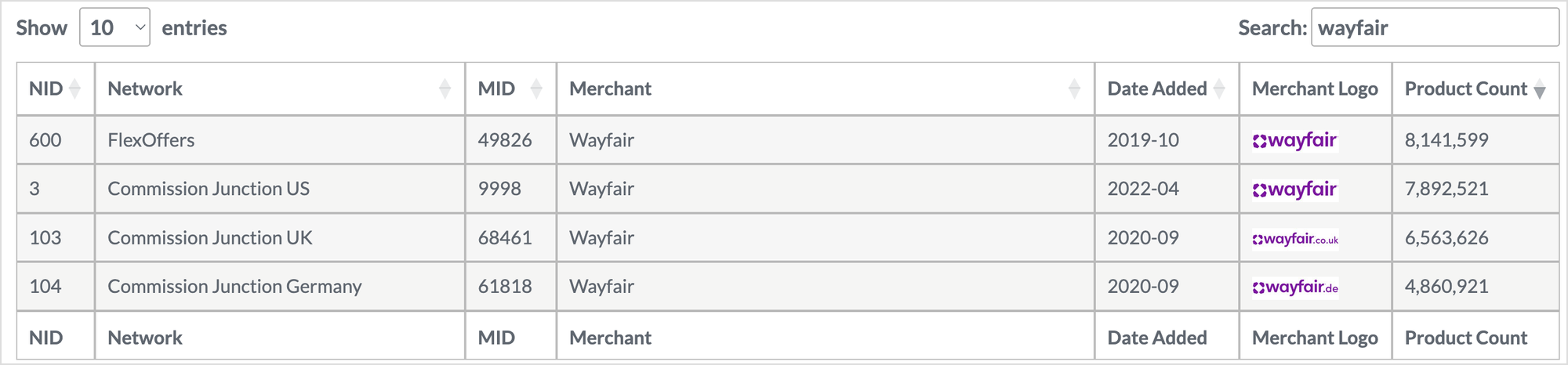This screenshot has height=365, width=1568.
Task: Click the Merchant Logo column header
Action: 1315,89
